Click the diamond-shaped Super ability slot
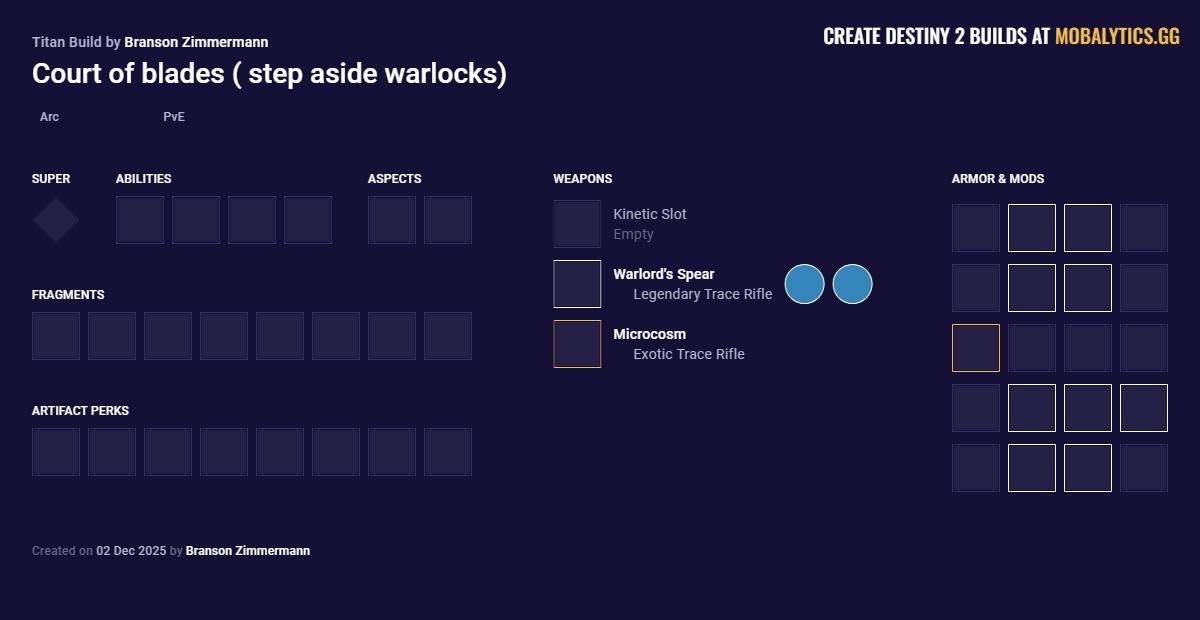 pos(56,220)
